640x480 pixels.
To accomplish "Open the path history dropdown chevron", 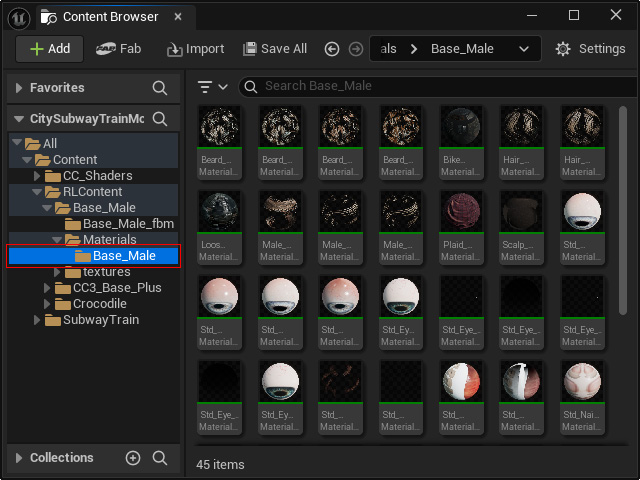I will coord(524,49).
